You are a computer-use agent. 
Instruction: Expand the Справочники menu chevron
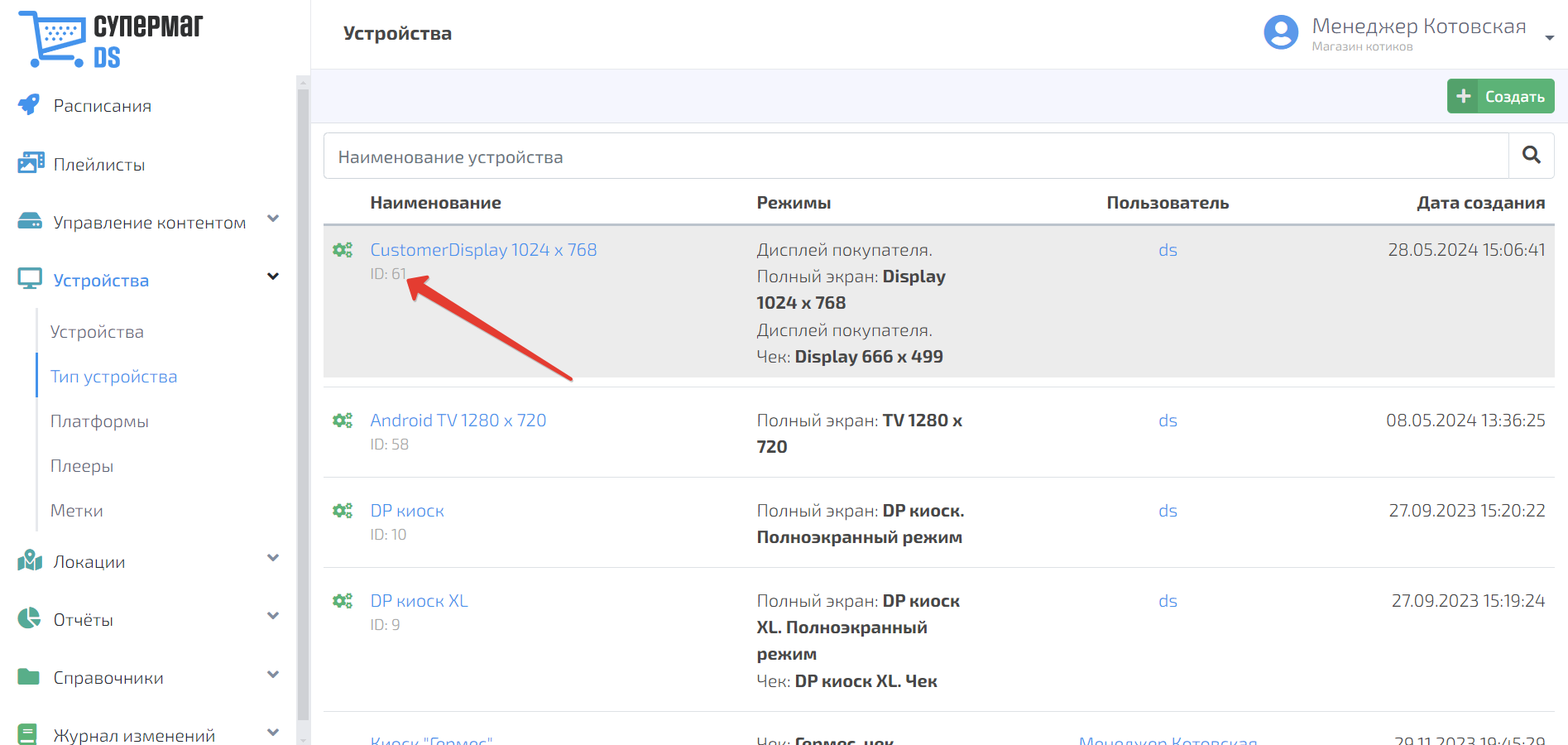[273, 675]
